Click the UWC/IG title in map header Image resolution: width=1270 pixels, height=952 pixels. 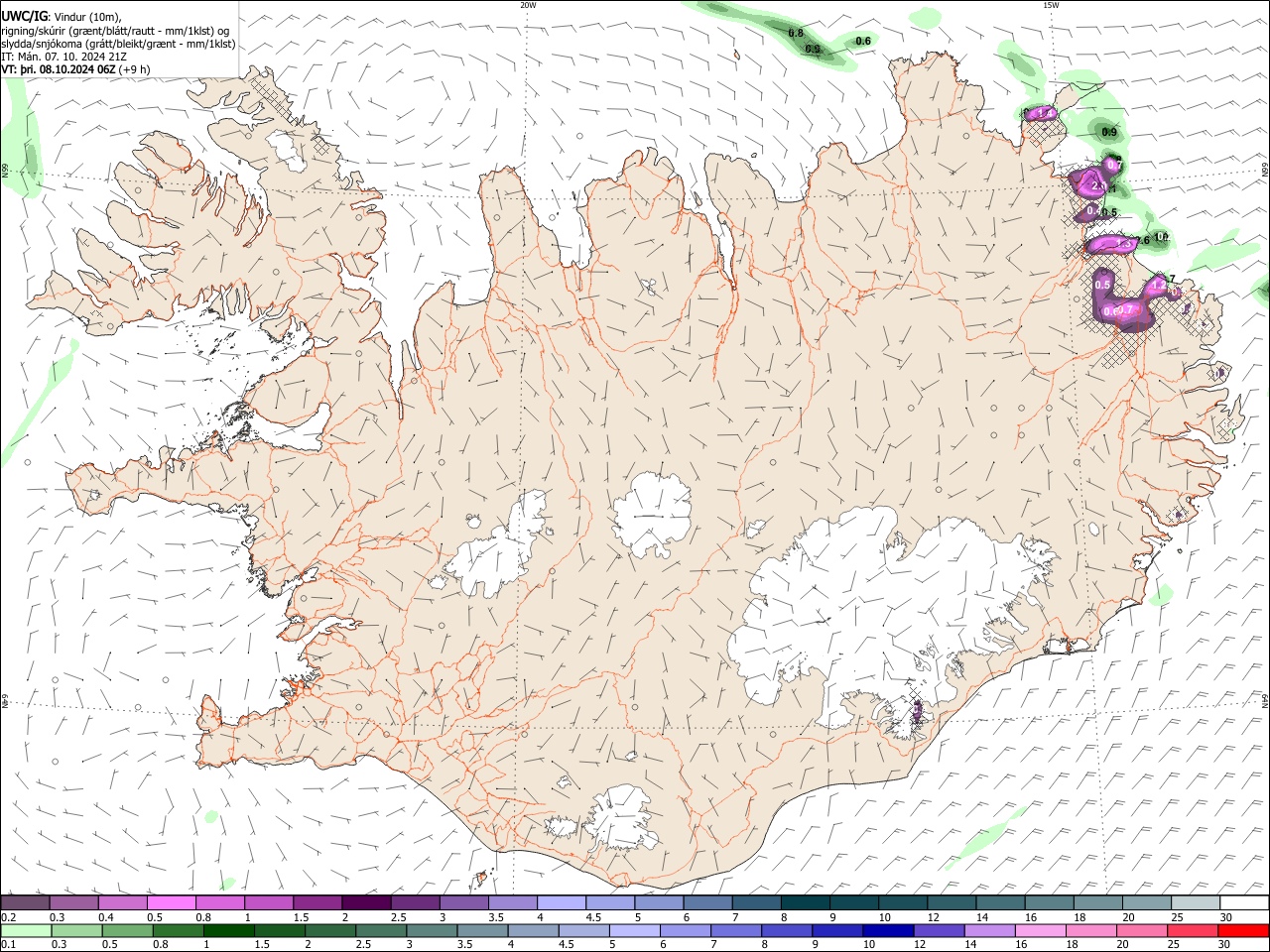[x=24, y=16]
